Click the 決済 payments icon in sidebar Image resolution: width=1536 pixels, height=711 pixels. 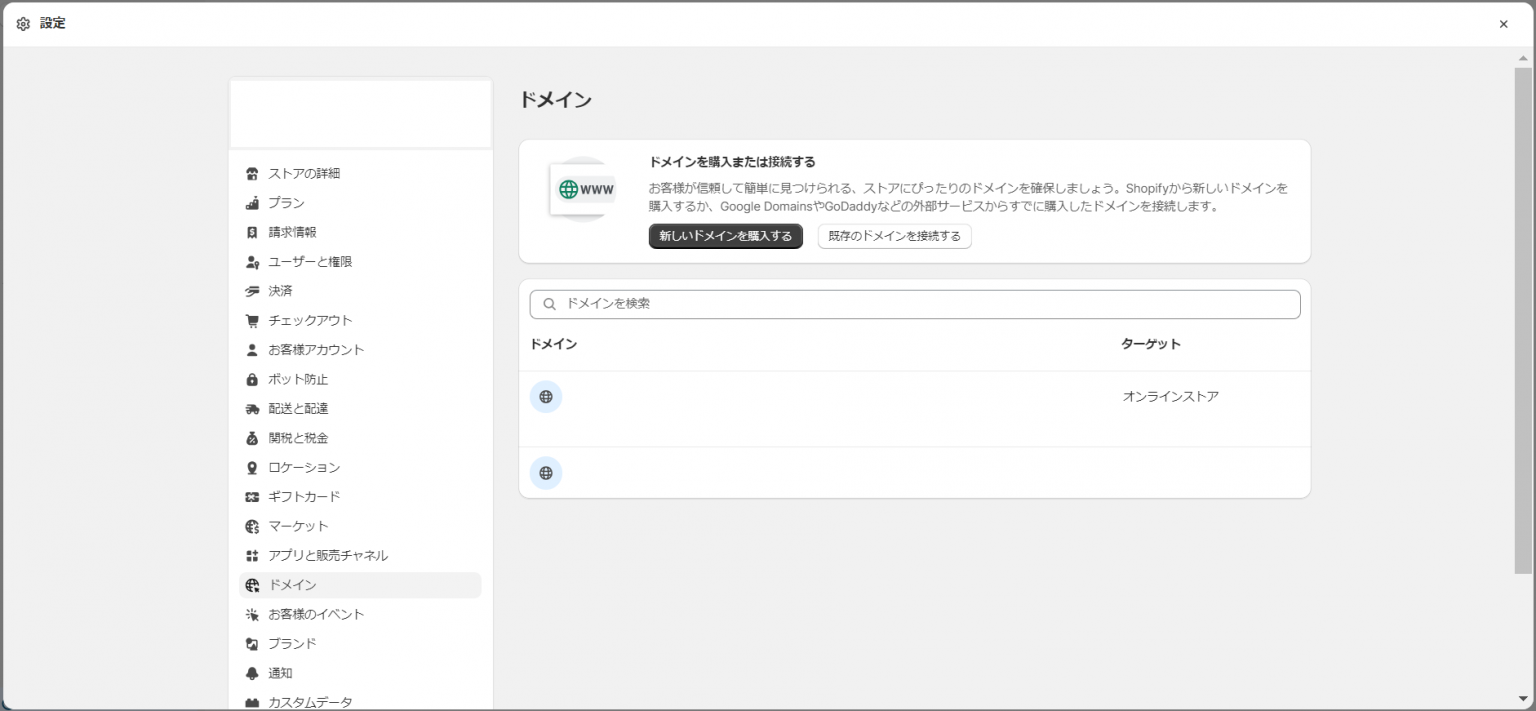[252, 290]
